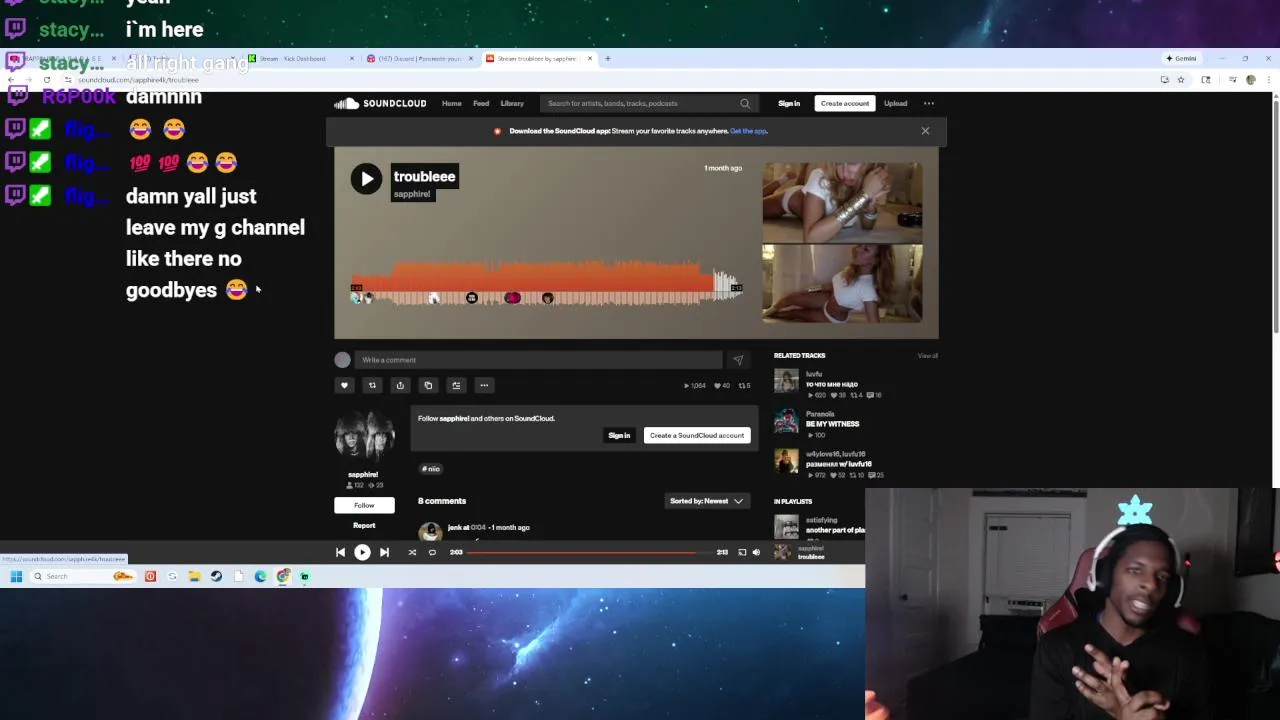Image resolution: width=1280 pixels, height=720 pixels.
Task: Send the comment with the paper plane icon
Action: click(x=738, y=360)
